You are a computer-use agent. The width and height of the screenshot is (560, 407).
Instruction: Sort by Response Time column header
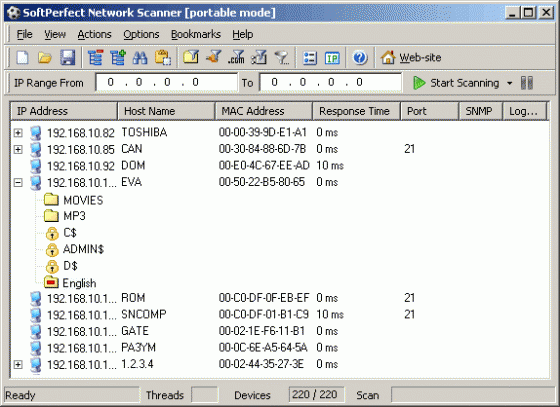356,111
